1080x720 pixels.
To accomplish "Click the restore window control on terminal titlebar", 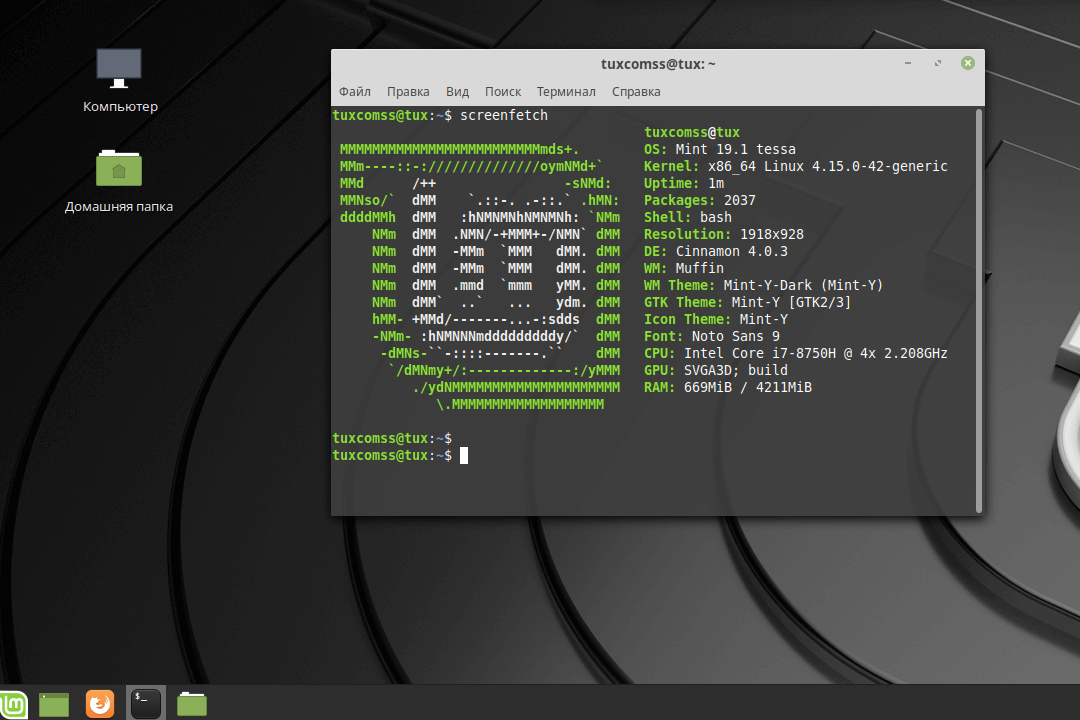I will (937, 62).
